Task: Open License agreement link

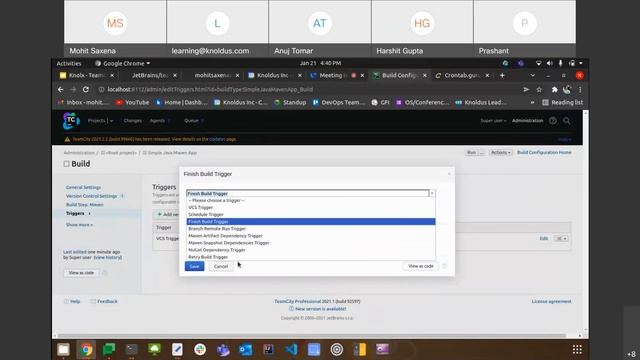Action: point(551,301)
